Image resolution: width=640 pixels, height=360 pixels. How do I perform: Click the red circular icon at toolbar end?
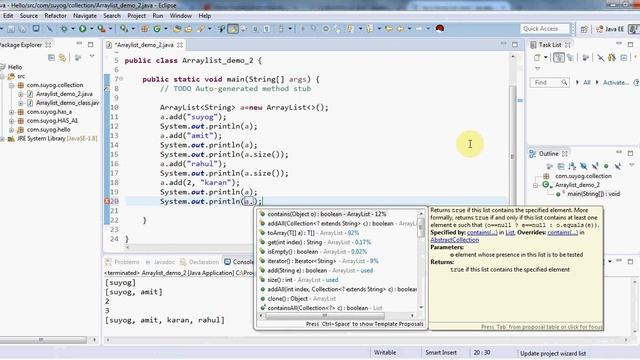pyautogui.click(x=440, y=29)
